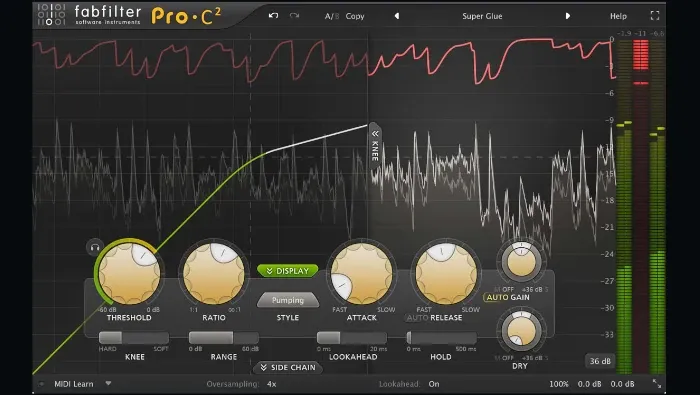
Task: Click the Threshold knob
Action: tap(129, 273)
